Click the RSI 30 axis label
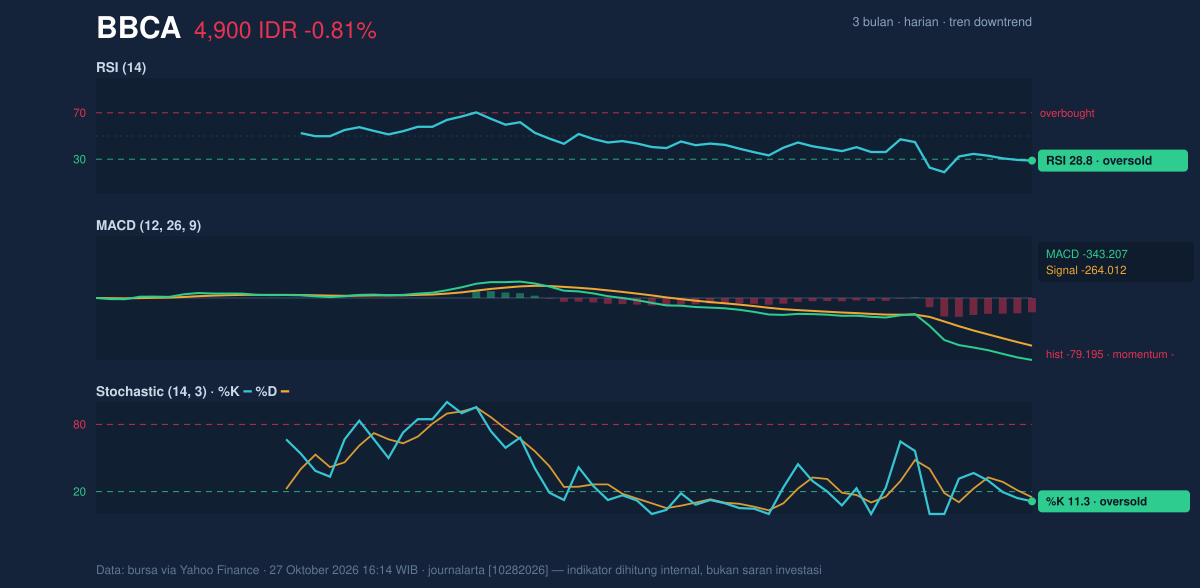Viewport: 1200px width, 588px height. [79, 159]
